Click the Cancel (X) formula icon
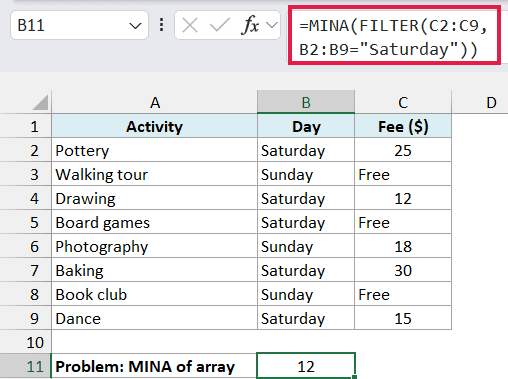The height and width of the screenshot is (379, 508). 190,25
